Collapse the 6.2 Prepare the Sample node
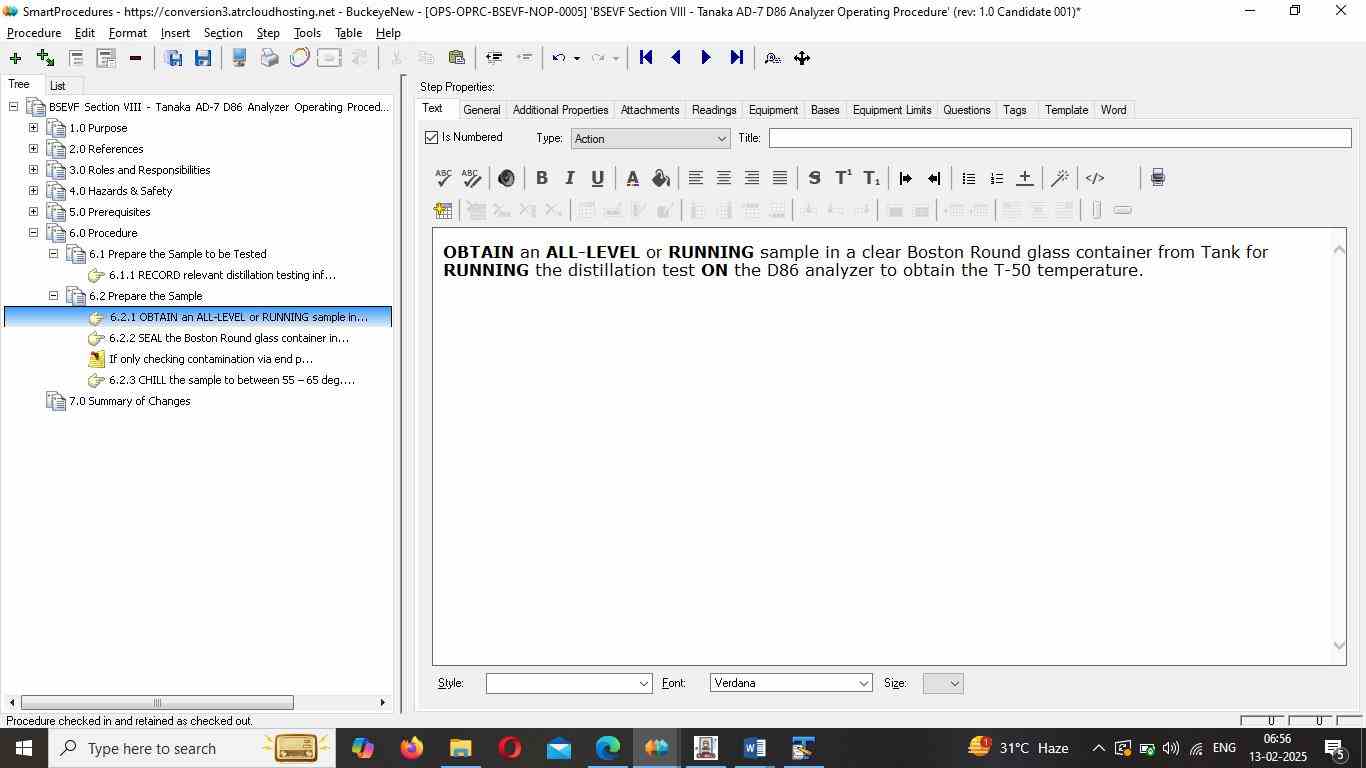Viewport: 1366px width, 768px height. 54,296
